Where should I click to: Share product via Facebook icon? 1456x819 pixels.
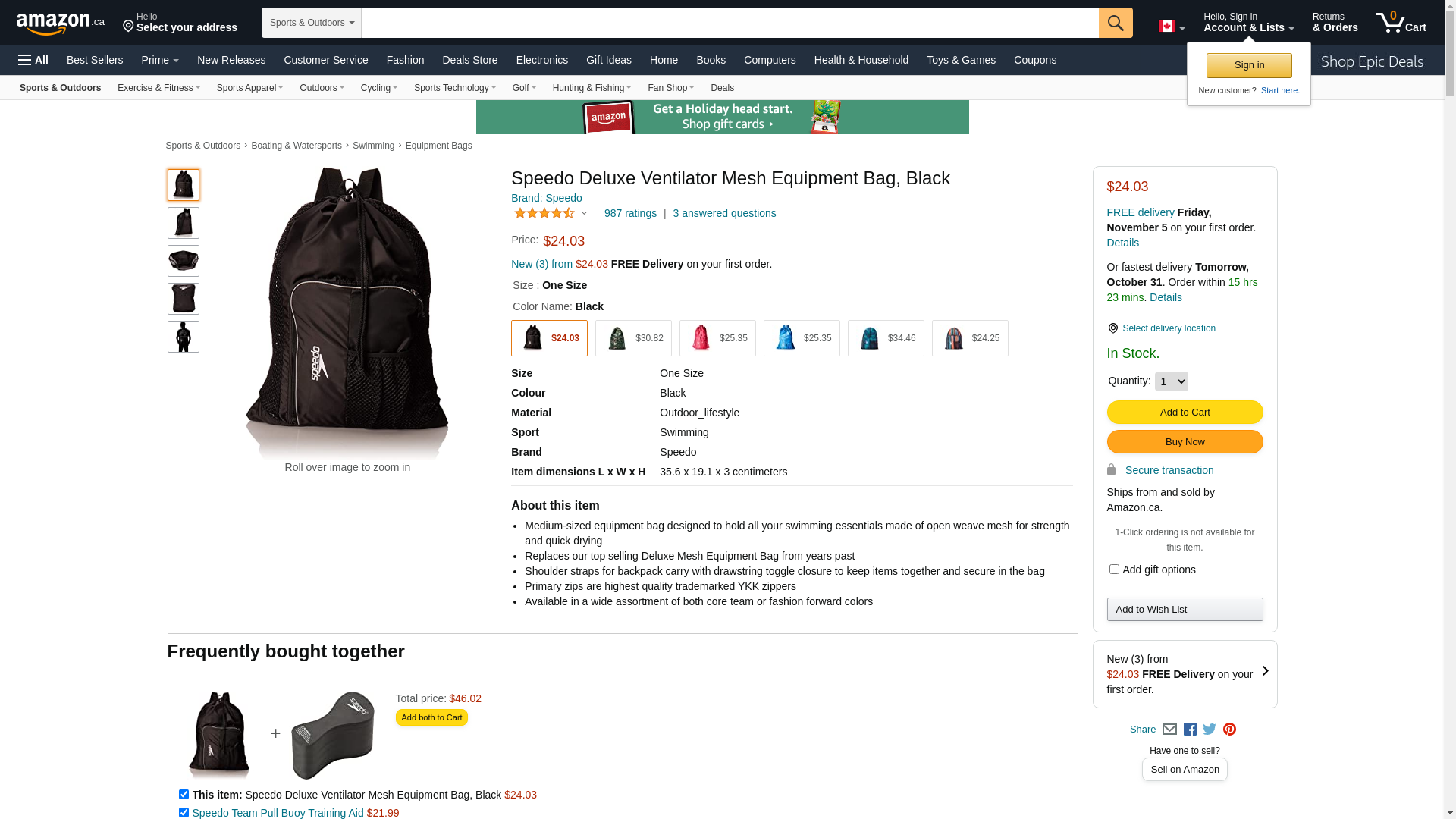[x=1190, y=730]
